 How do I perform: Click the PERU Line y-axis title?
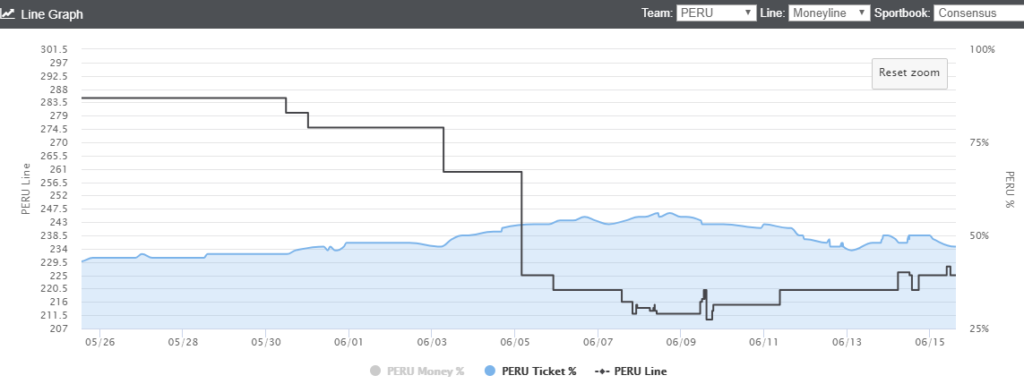point(26,189)
